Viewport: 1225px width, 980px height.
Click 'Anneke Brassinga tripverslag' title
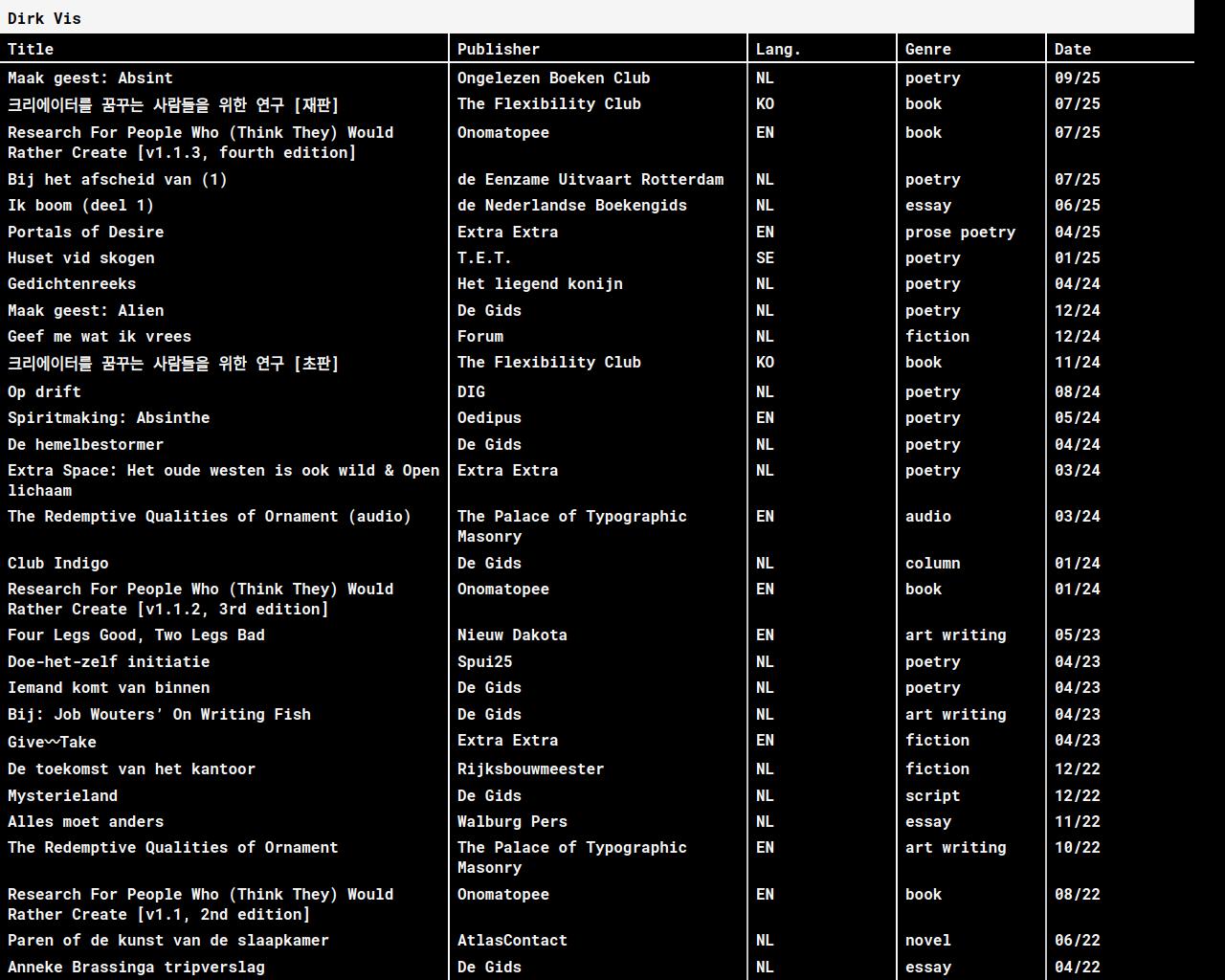136,968
